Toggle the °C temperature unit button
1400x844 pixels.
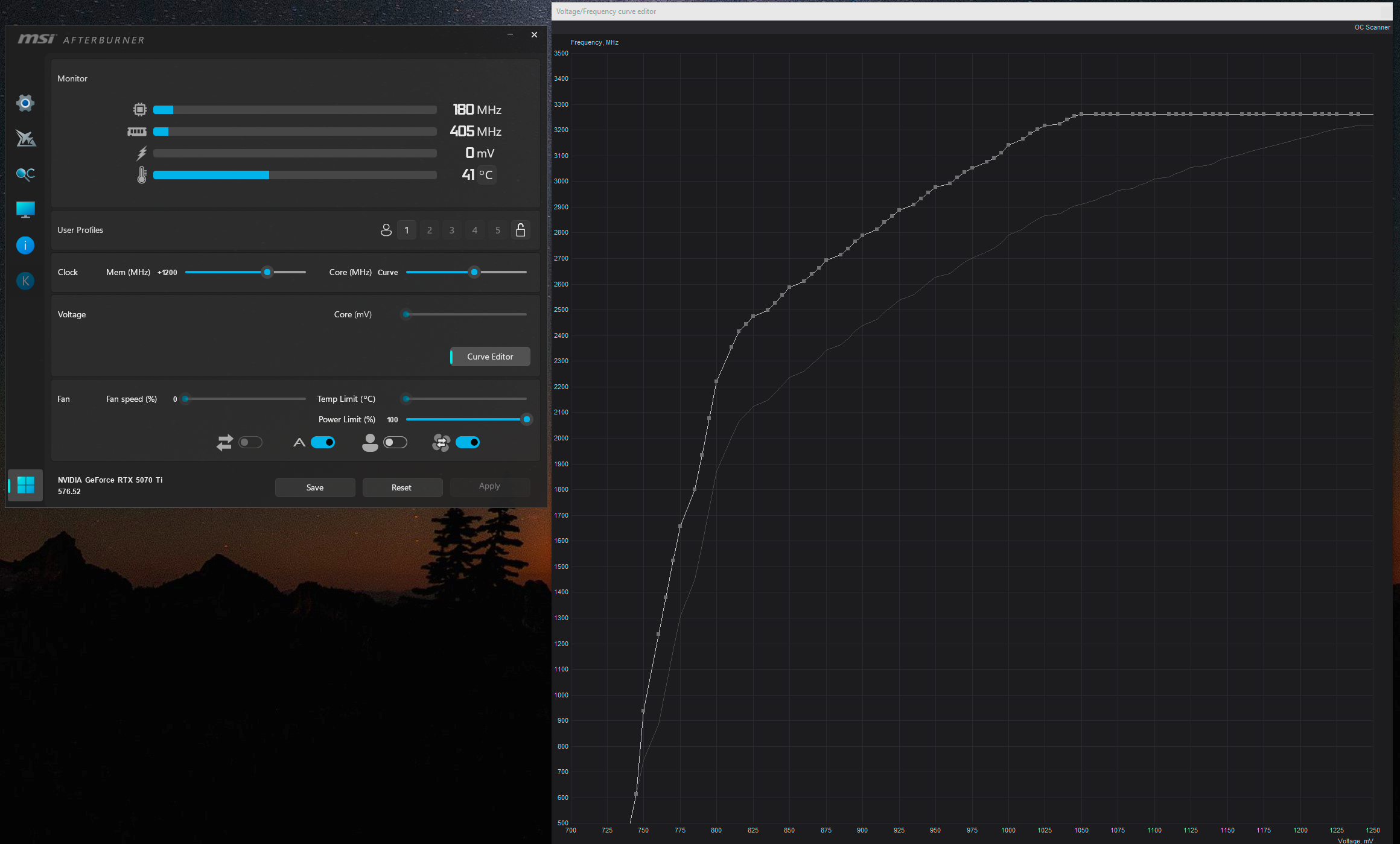tap(486, 175)
